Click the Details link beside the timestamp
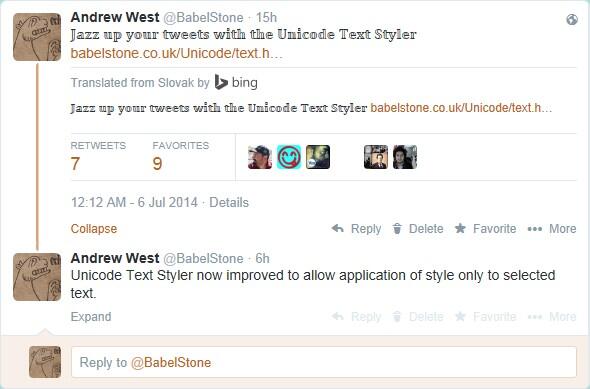The height and width of the screenshot is (389, 590). tap(229, 202)
